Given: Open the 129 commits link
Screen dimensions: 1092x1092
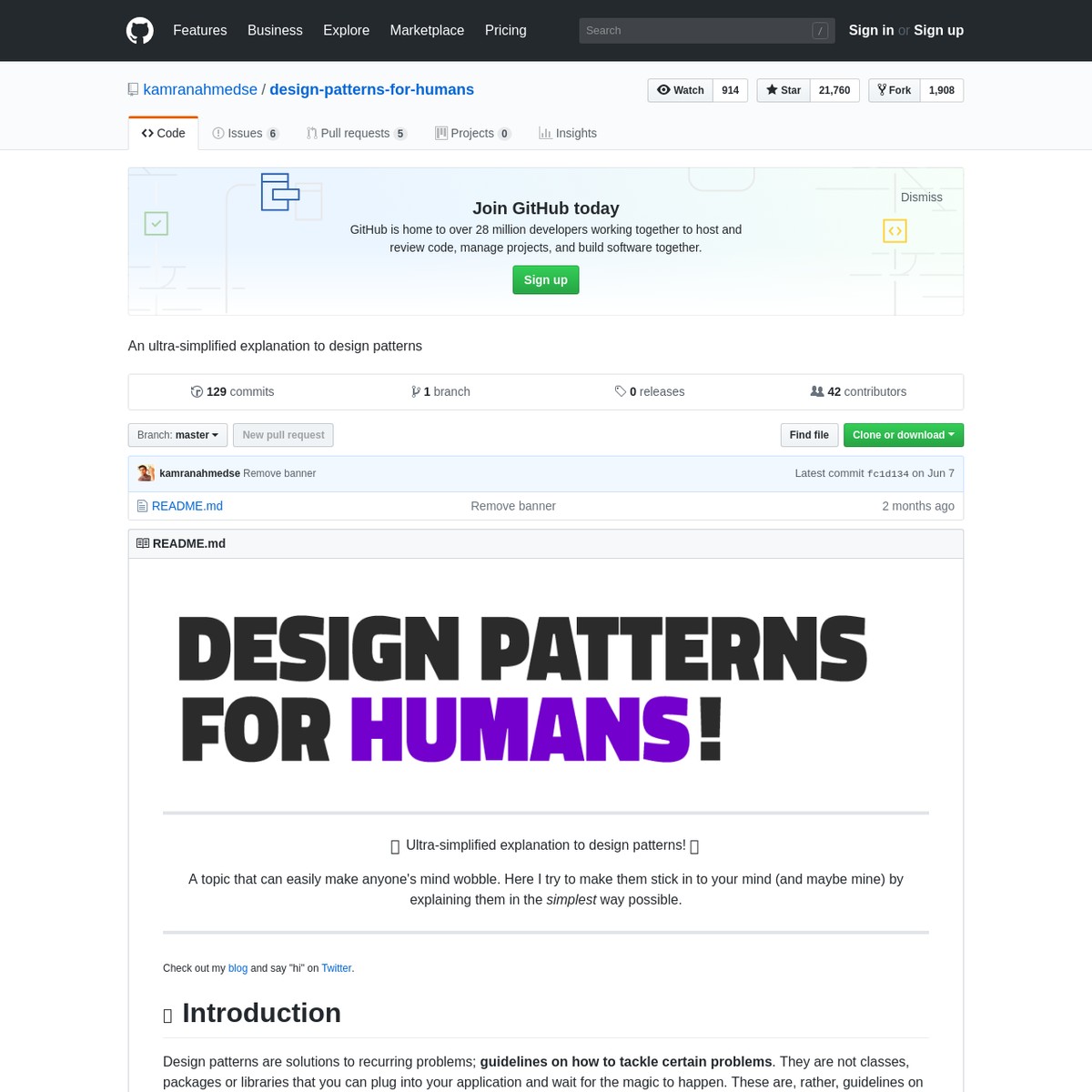Looking at the screenshot, I should click(x=232, y=391).
